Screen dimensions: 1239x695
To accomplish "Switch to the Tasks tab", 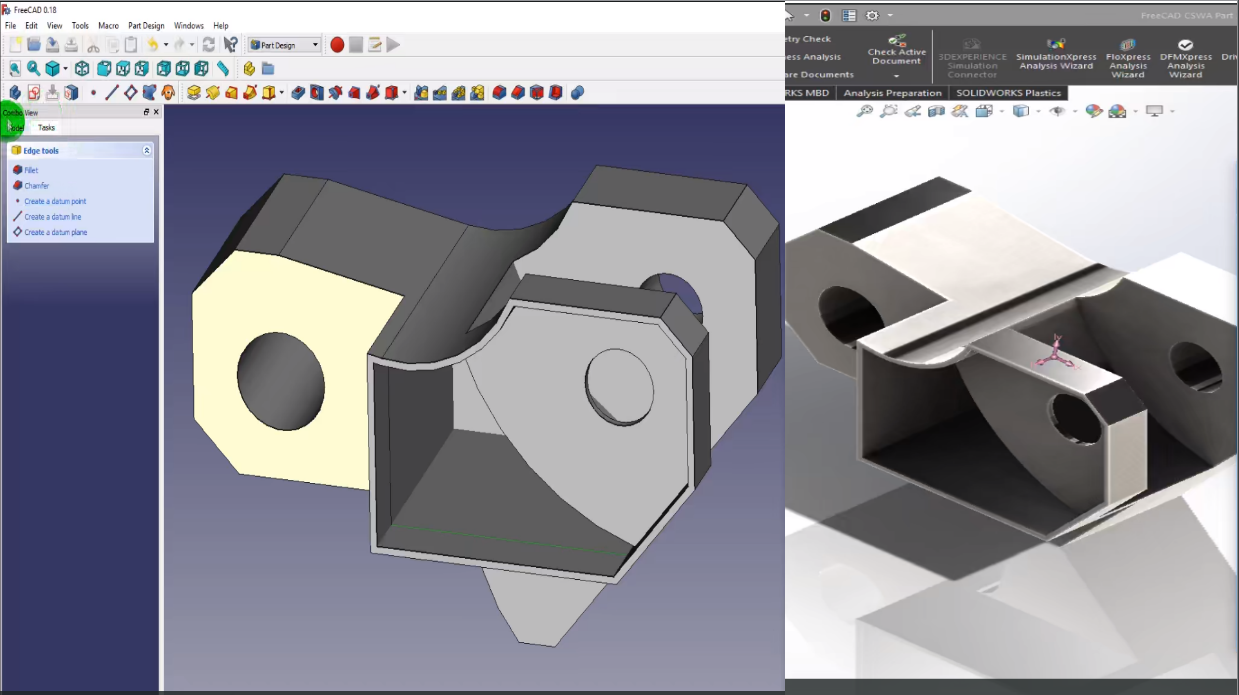I will (46, 128).
